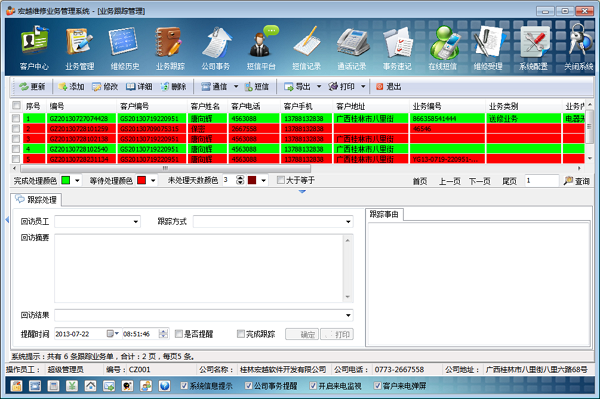Click the 退出 exit toolbar button
This screenshot has height=399, width=600.
[x=388, y=87]
